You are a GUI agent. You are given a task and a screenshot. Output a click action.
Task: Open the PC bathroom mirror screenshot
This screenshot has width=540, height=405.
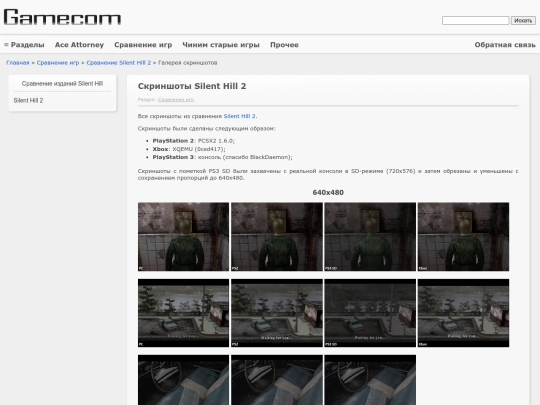click(x=183, y=237)
